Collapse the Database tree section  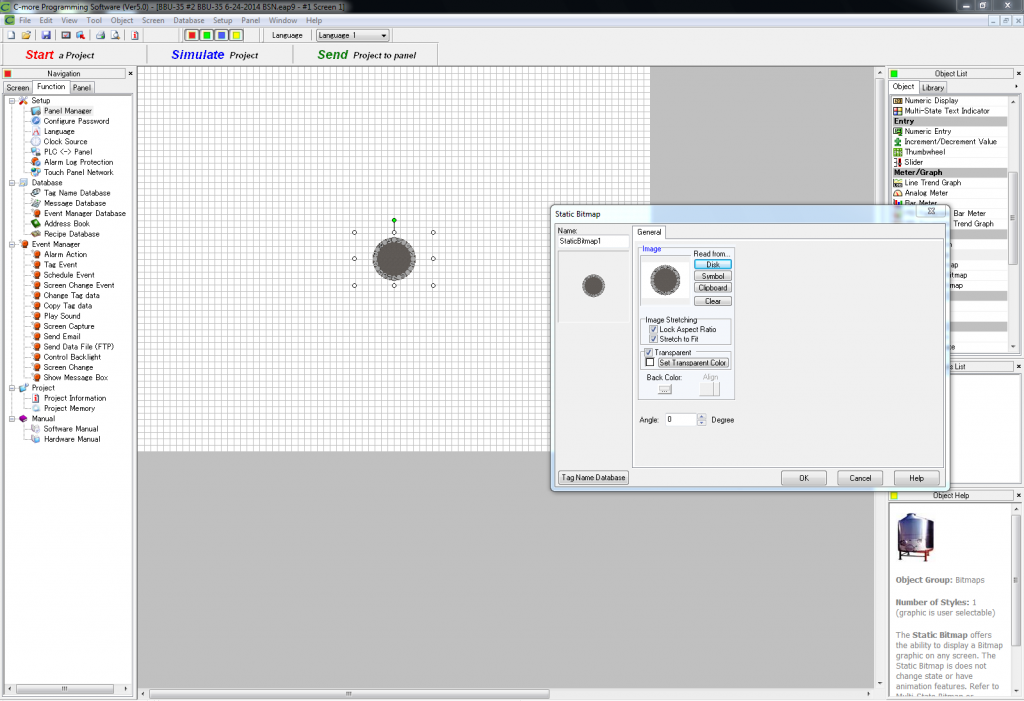coord(11,182)
